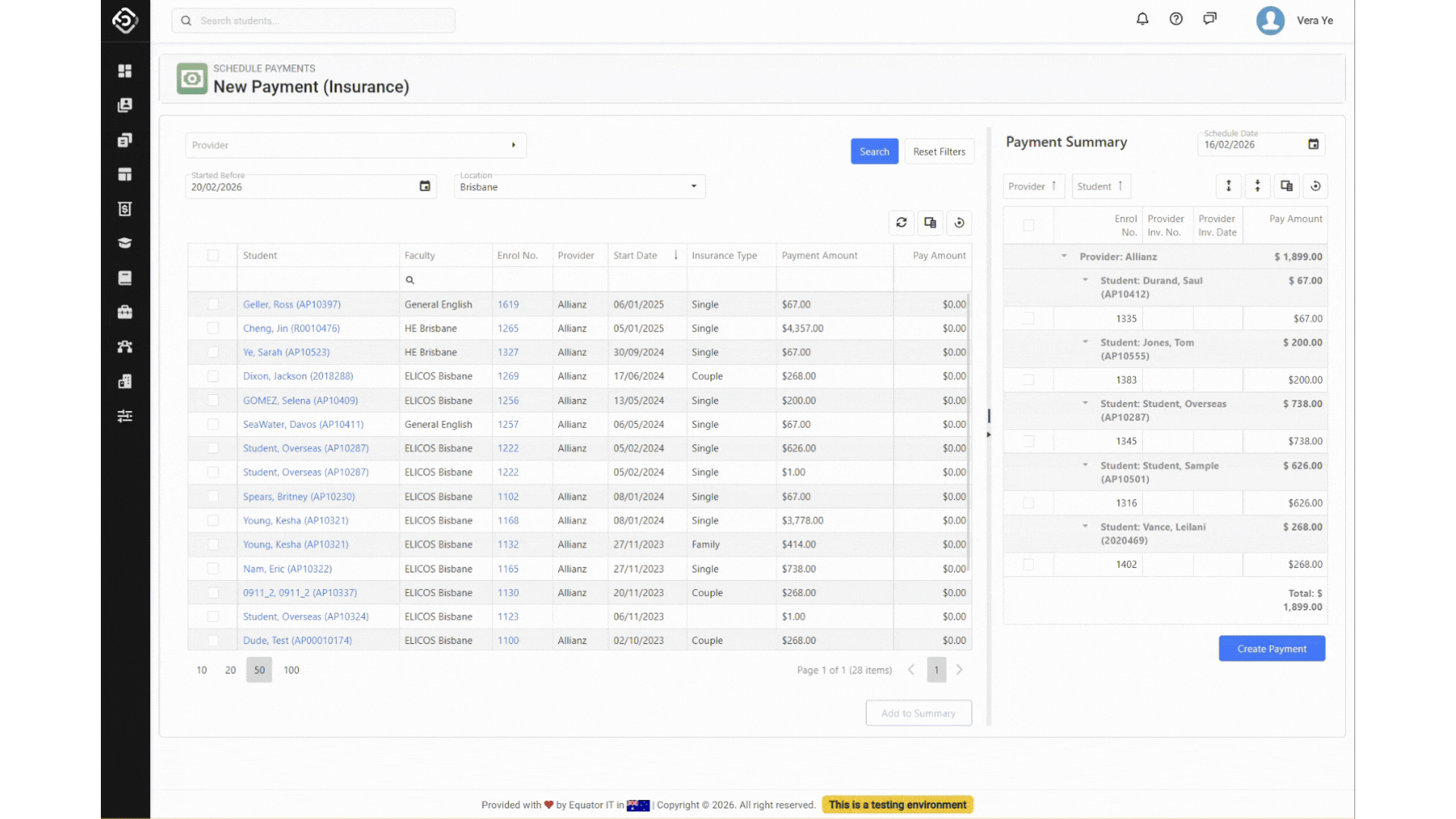Set page size to 100
The height and width of the screenshot is (819, 1456).
291,670
